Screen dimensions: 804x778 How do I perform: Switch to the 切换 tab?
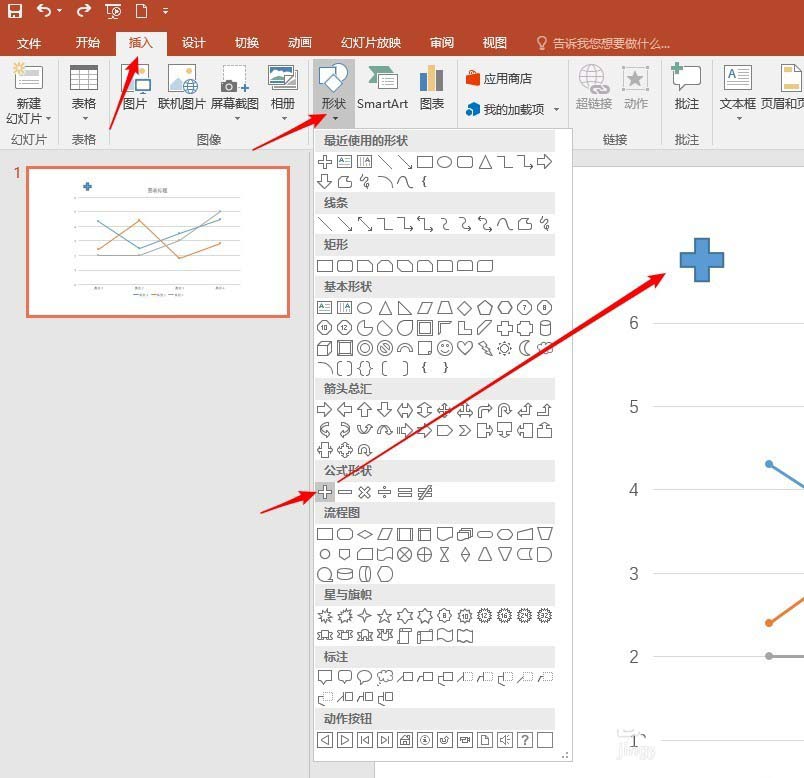pyautogui.click(x=247, y=43)
